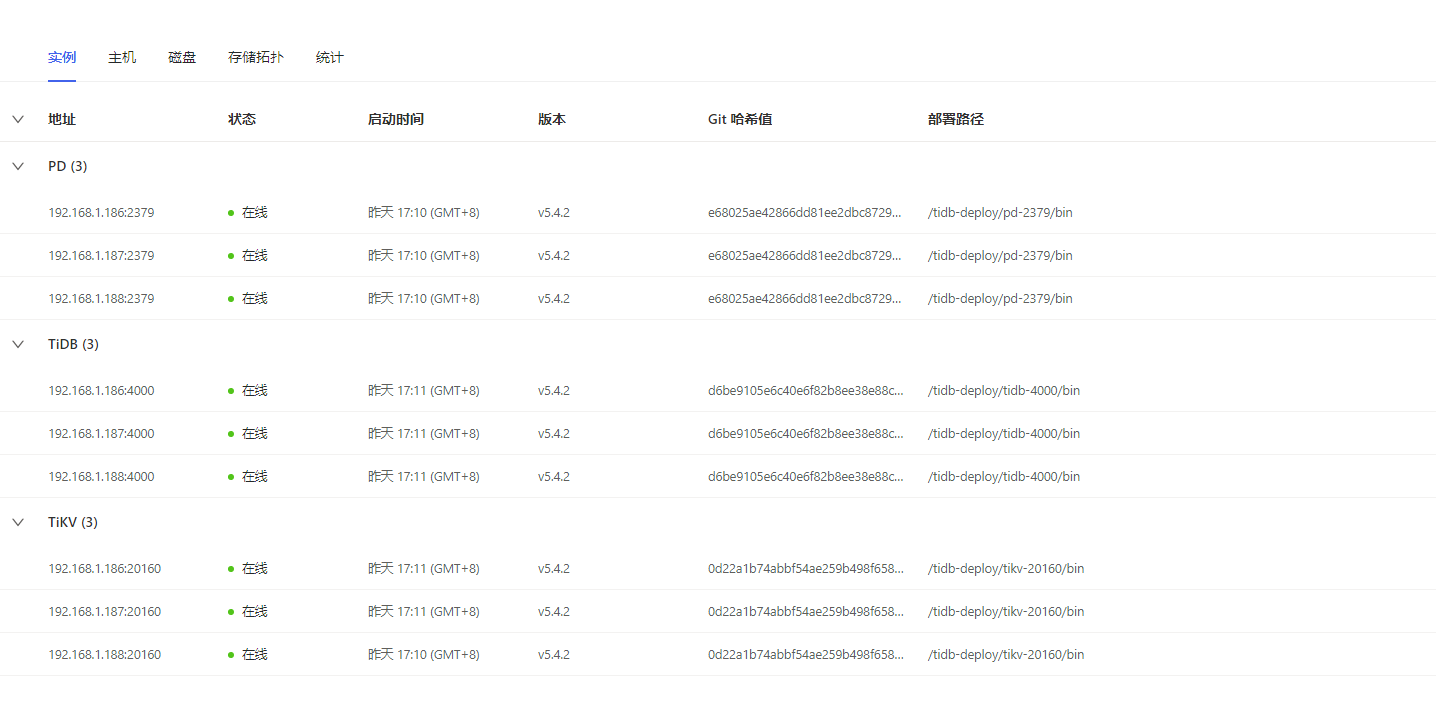Click deploy path of 192.168.1.187:2379
This screenshot has height=708, width=1436.
1000,256
